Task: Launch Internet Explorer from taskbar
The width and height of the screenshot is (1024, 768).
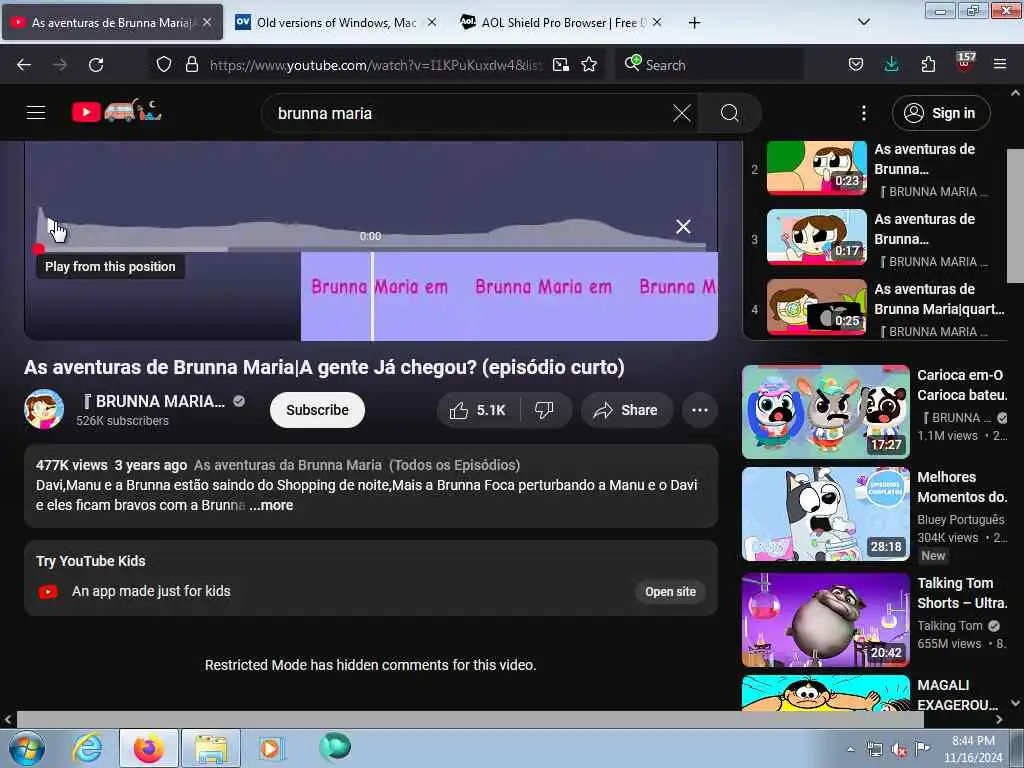Action: click(88, 749)
